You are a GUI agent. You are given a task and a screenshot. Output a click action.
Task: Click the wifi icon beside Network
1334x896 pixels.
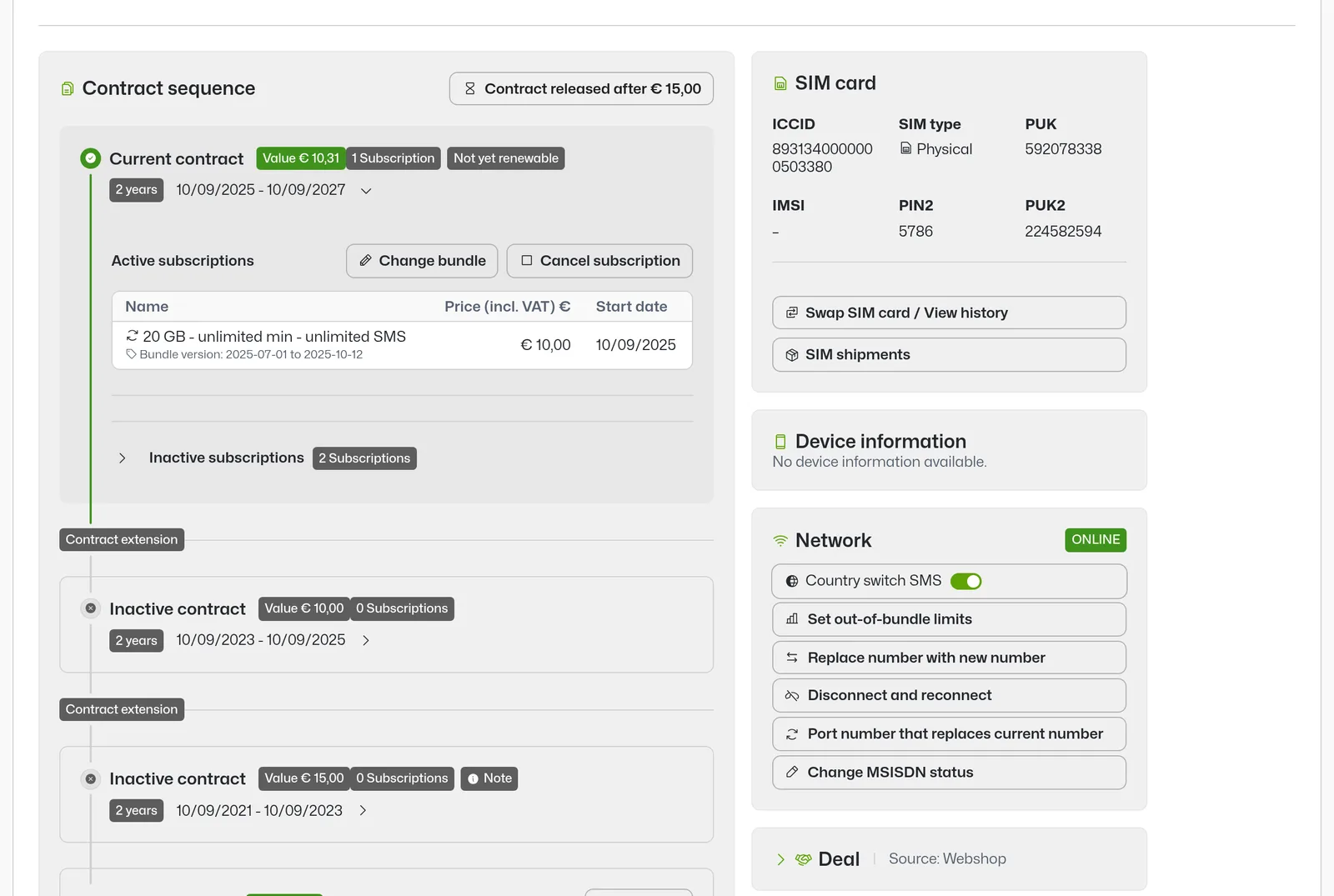(780, 541)
